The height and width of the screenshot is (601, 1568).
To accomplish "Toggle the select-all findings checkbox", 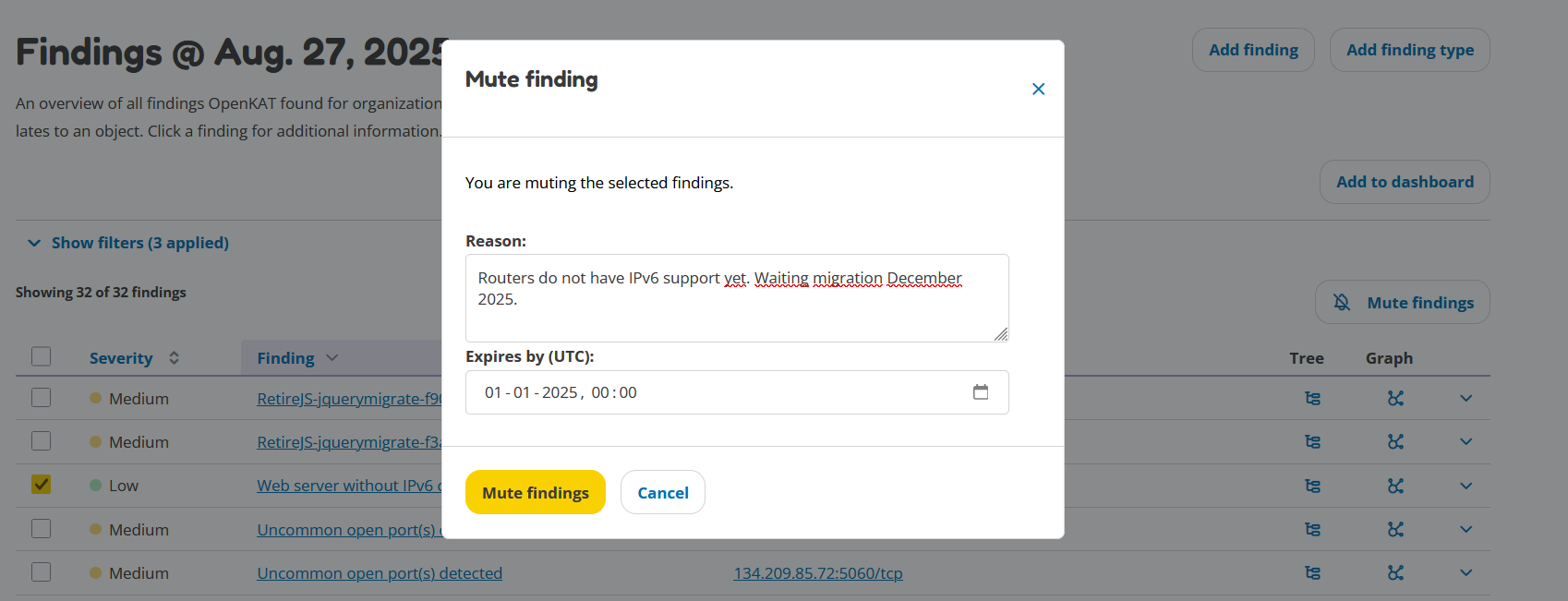I will click(41, 356).
